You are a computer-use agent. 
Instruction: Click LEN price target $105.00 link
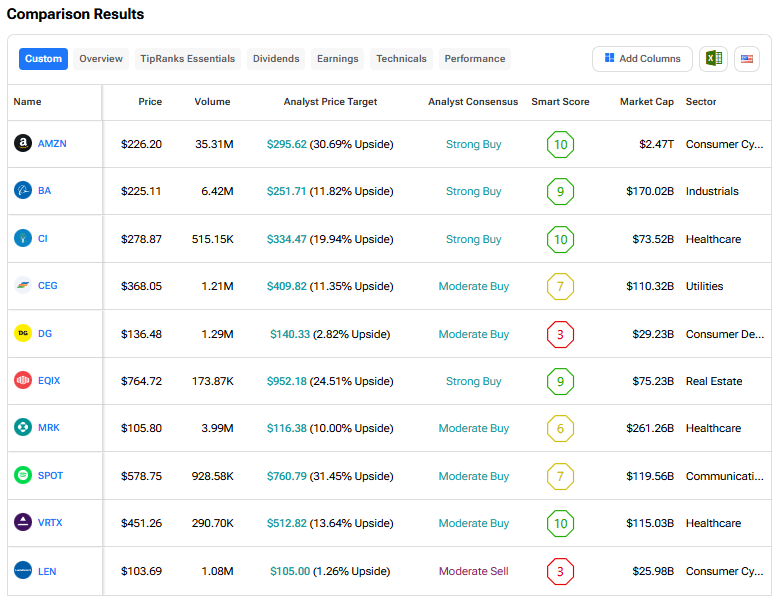(290, 571)
